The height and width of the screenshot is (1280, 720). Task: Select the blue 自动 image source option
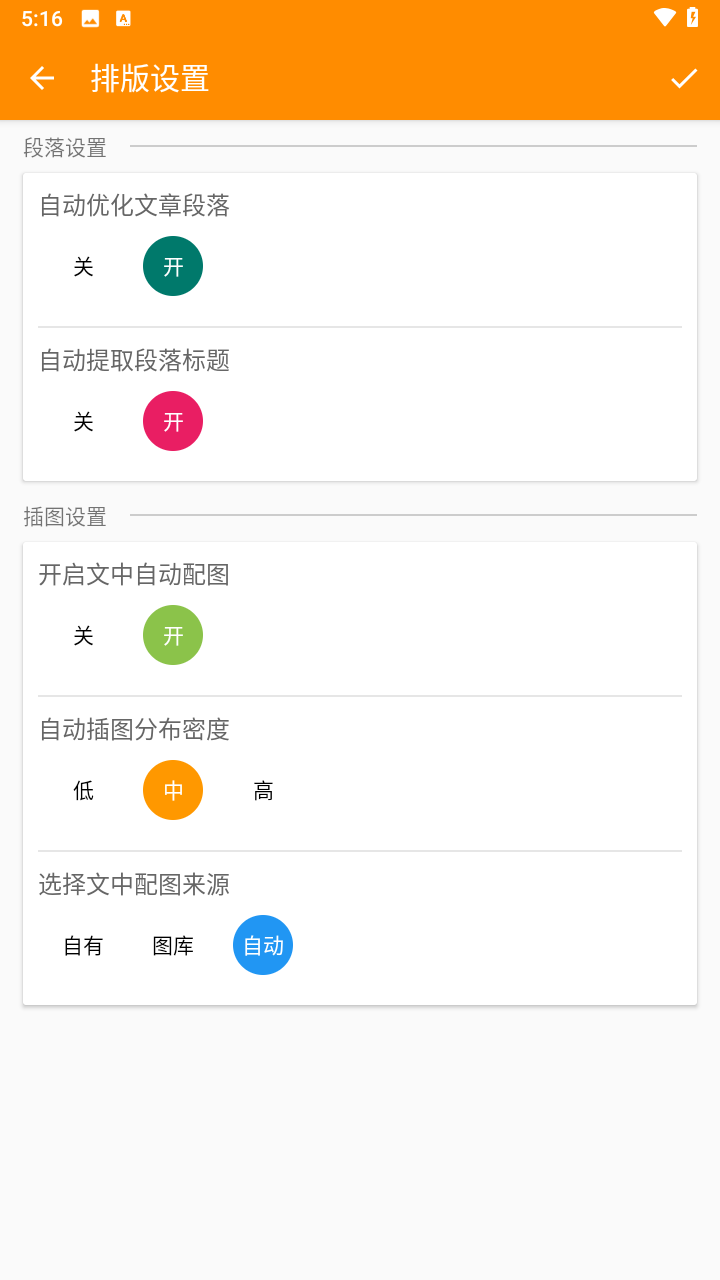point(263,946)
